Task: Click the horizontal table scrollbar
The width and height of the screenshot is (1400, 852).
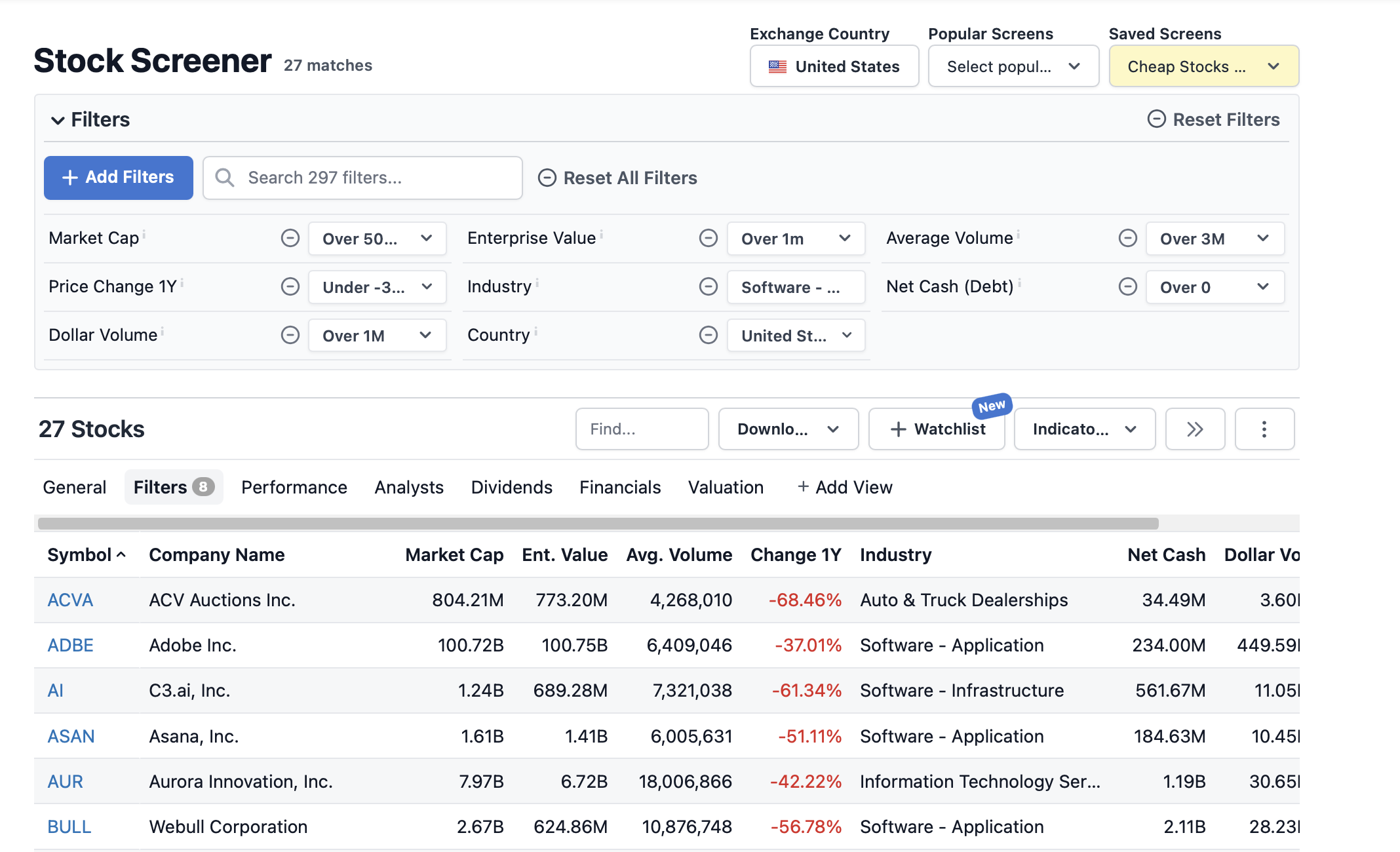Action: [598, 524]
